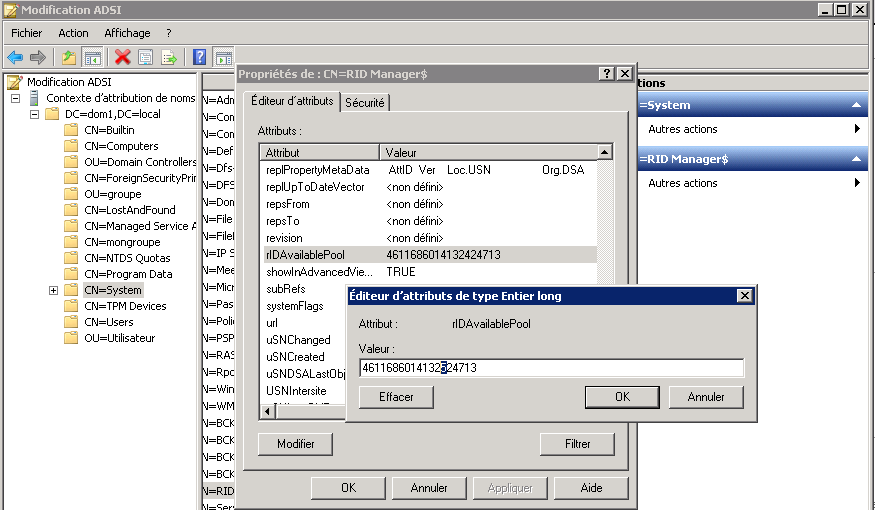This screenshot has height=510, width=875.
Task: Click the Filtrer button
Action: point(577,444)
